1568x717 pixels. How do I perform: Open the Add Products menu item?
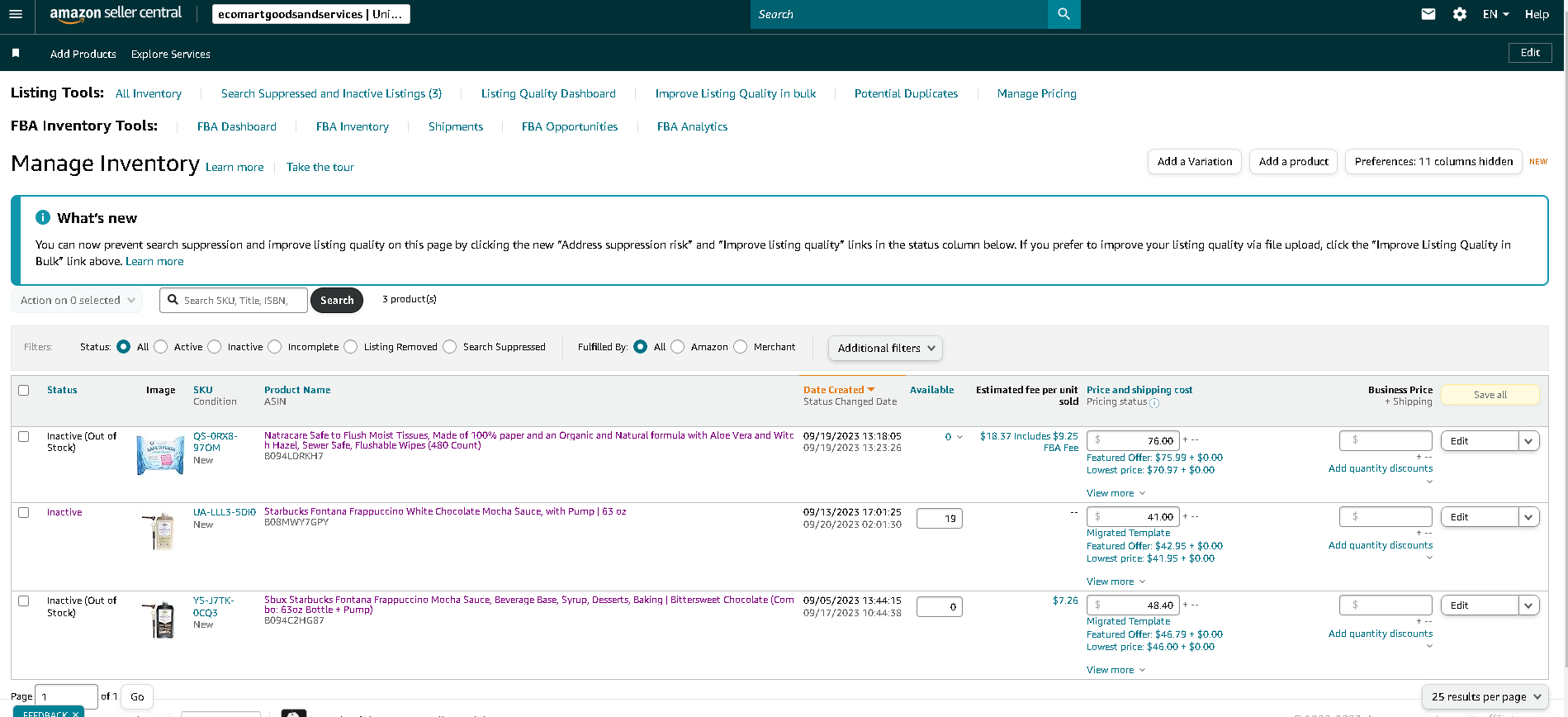[83, 54]
